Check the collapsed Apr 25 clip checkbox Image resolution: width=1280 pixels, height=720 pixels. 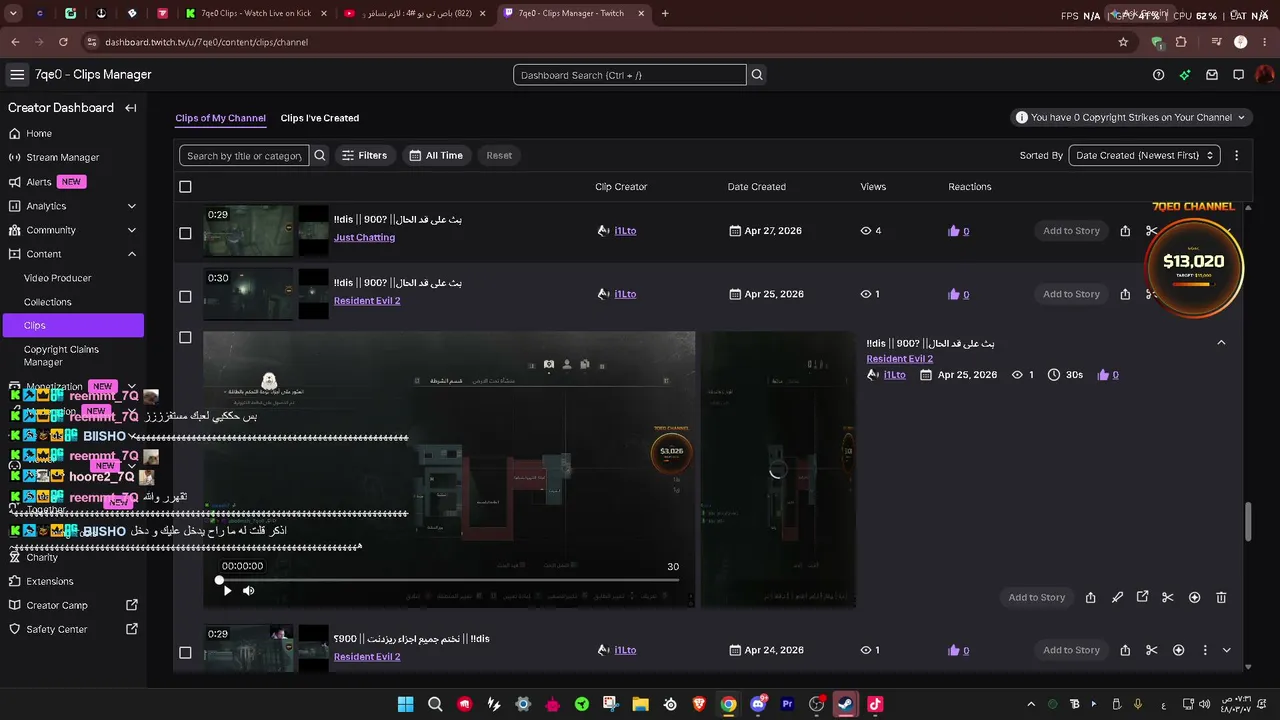click(185, 296)
